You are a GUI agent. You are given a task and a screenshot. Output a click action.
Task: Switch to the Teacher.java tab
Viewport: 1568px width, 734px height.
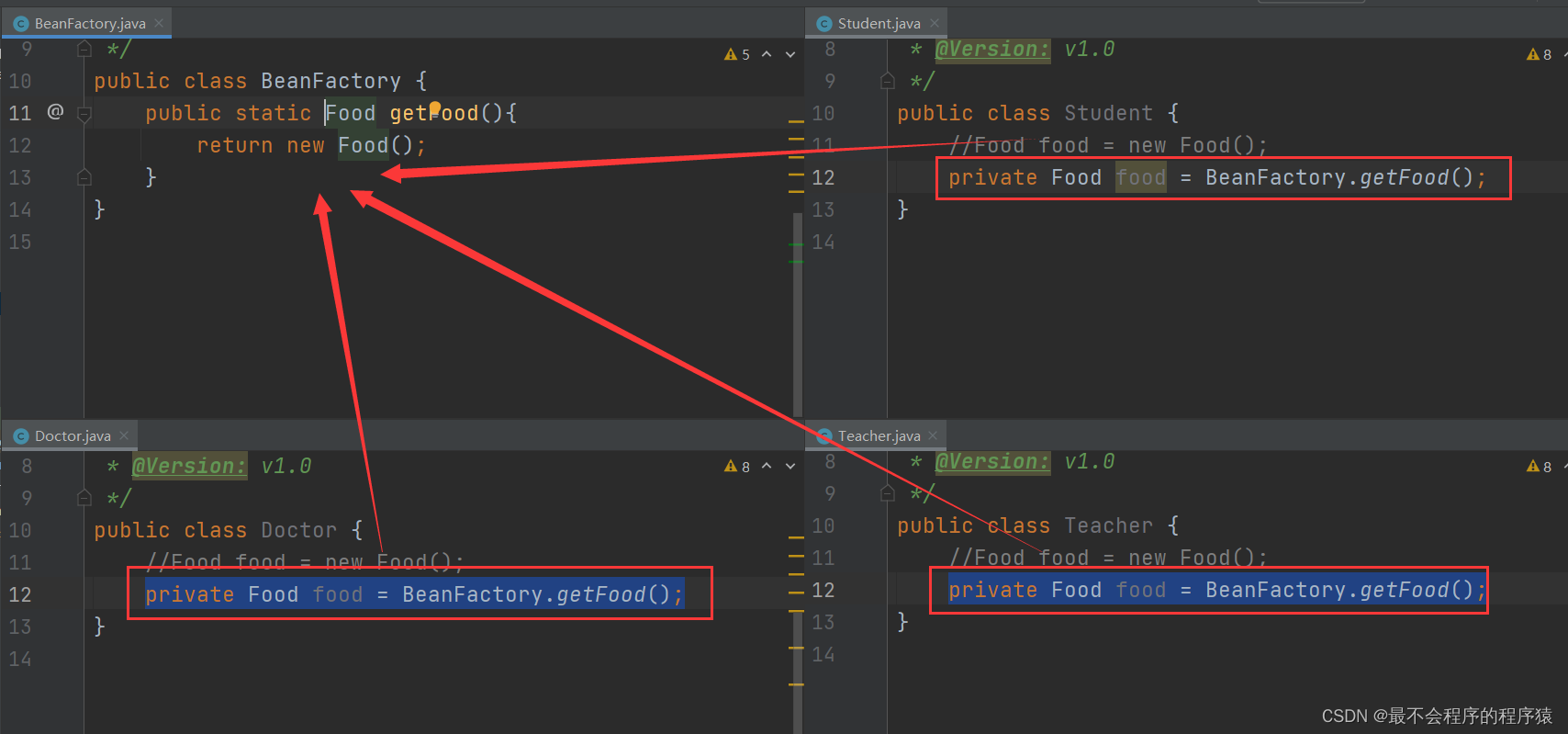click(x=879, y=435)
